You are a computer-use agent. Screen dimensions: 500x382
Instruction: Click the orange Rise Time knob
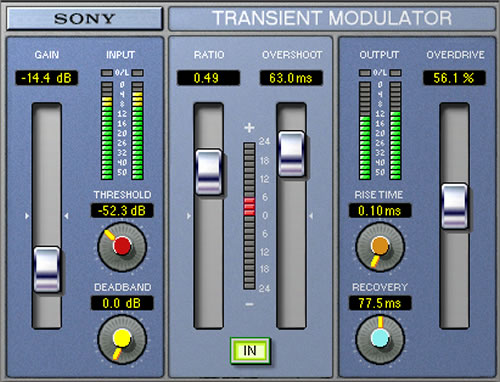coord(380,247)
